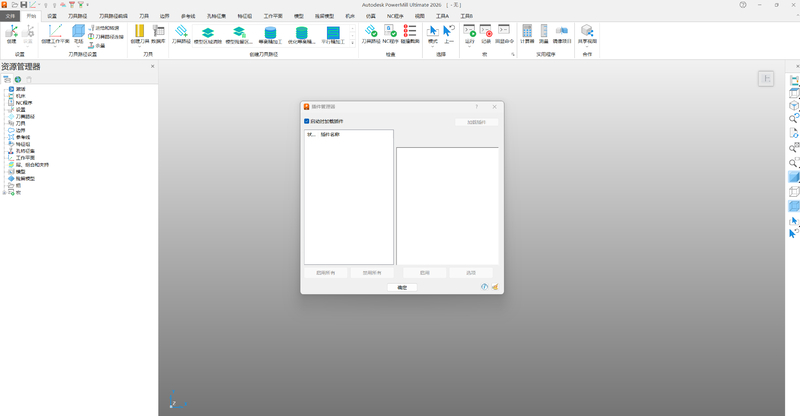Toggle the 启动时加载插件 checkbox
This screenshot has width=800, height=416.
click(x=307, y=121)
